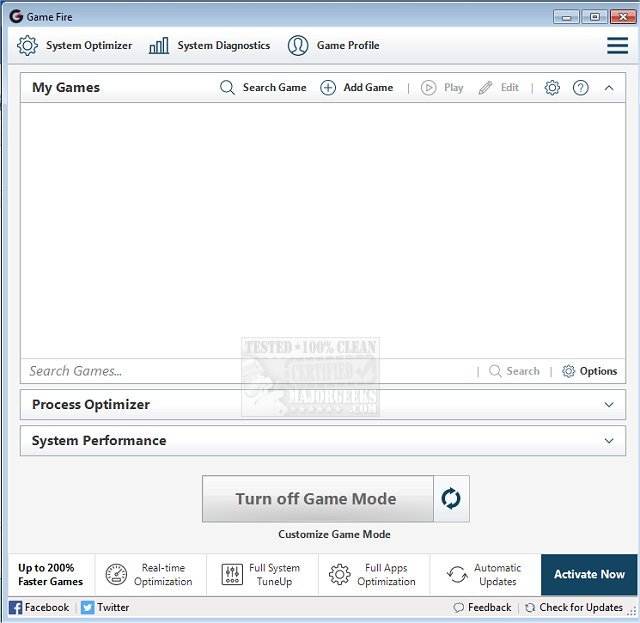Image resolution: width=640 pixels, height=623 pixels.
Task: Click the Add Game plus icon
Action: 328,88
